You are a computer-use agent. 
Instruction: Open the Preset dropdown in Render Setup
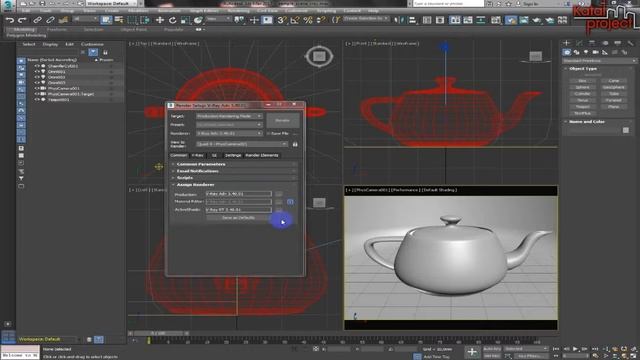229,124
